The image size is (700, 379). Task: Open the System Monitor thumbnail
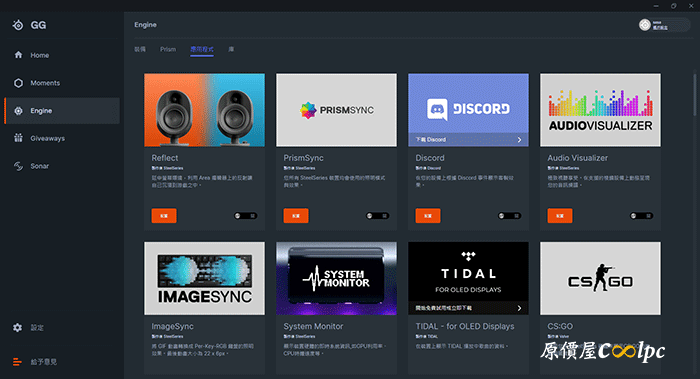336,278
